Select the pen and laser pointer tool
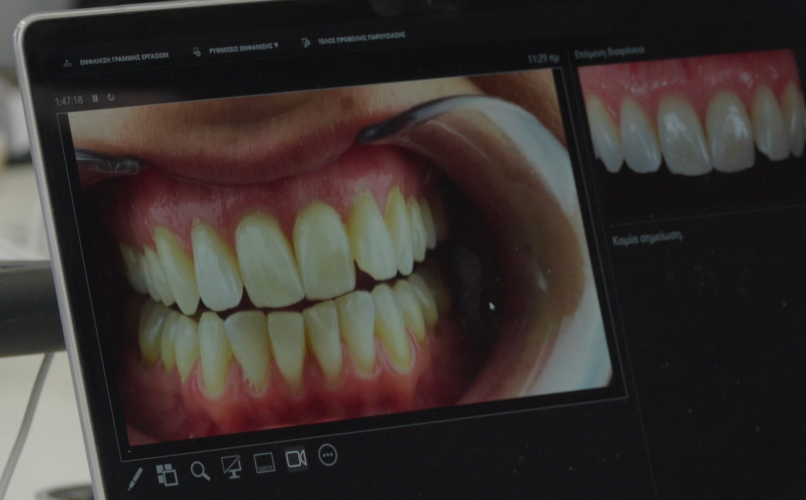This screenshot has height=500, width=806. pos(135,478)
